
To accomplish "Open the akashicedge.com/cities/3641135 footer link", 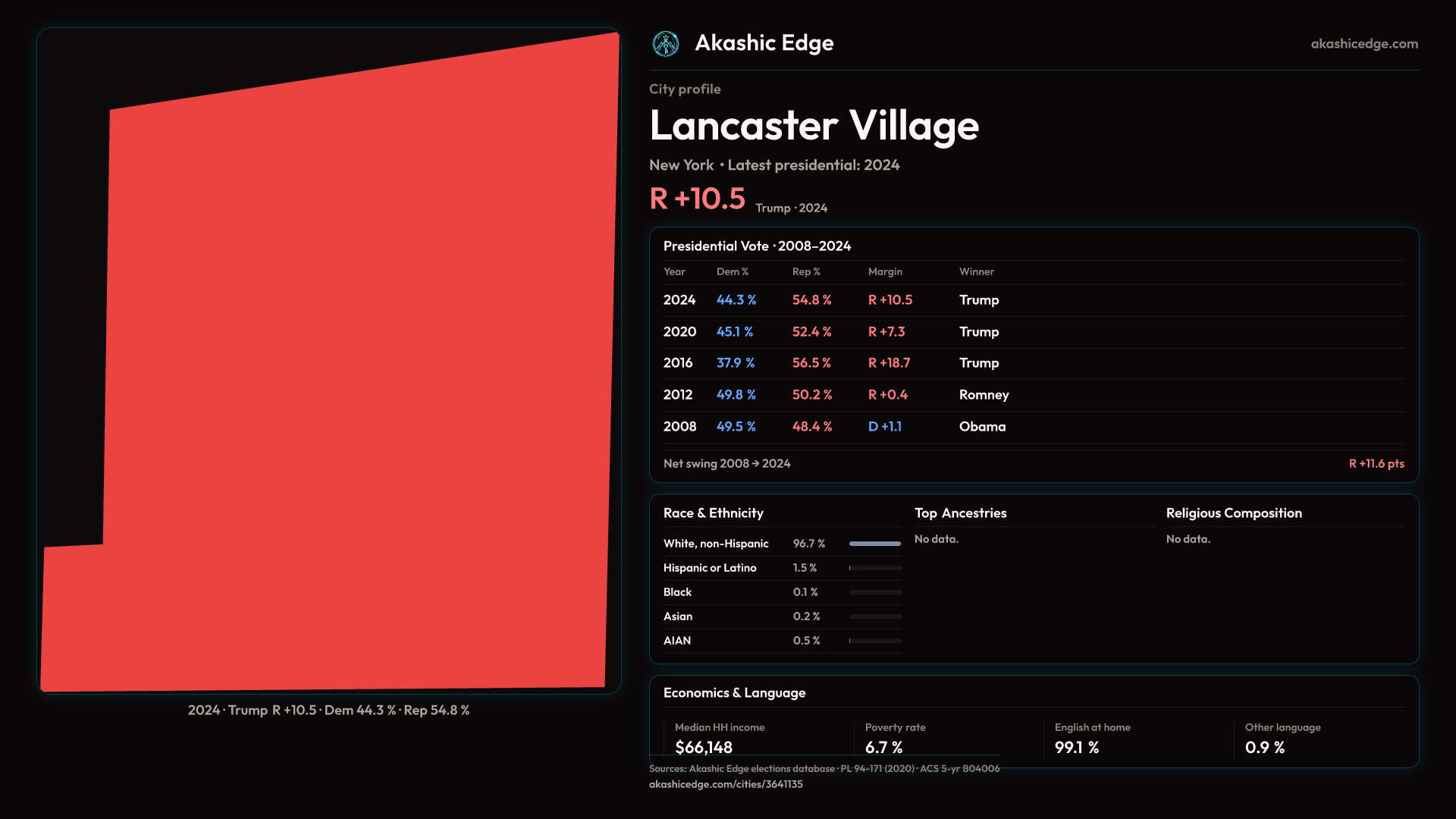I will pos(725,784).
